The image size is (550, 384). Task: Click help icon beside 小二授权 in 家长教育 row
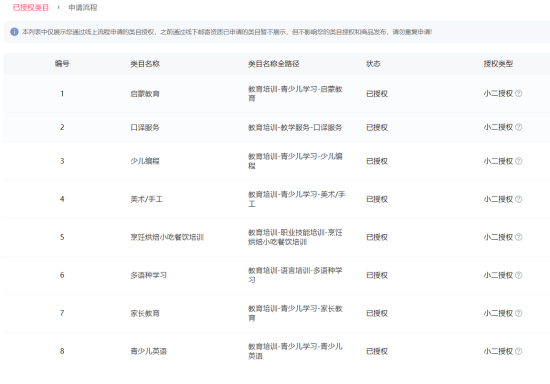click(518, 313)
